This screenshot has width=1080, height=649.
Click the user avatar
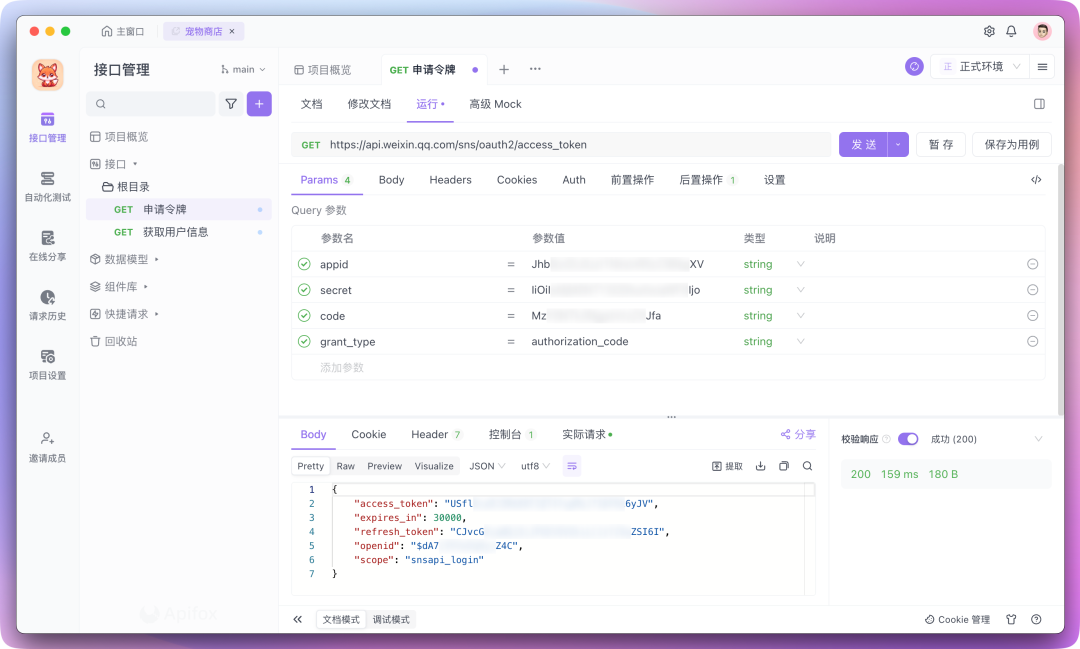pyautogui.click(x=1042, y=31)
